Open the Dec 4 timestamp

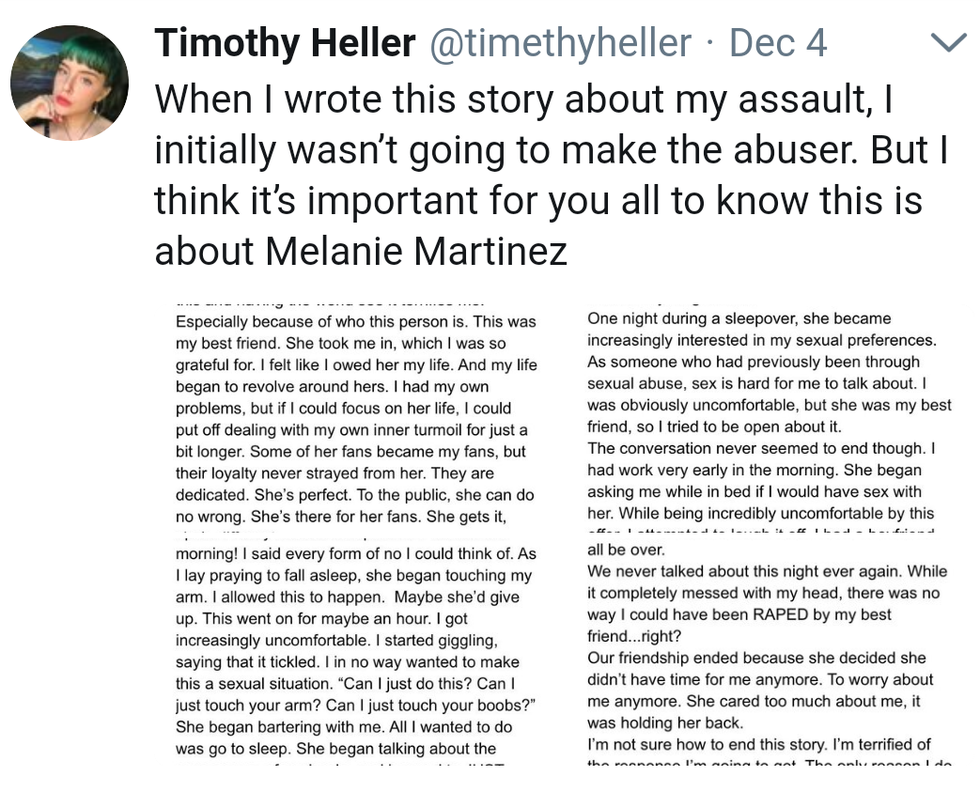[x=778, y=43]
